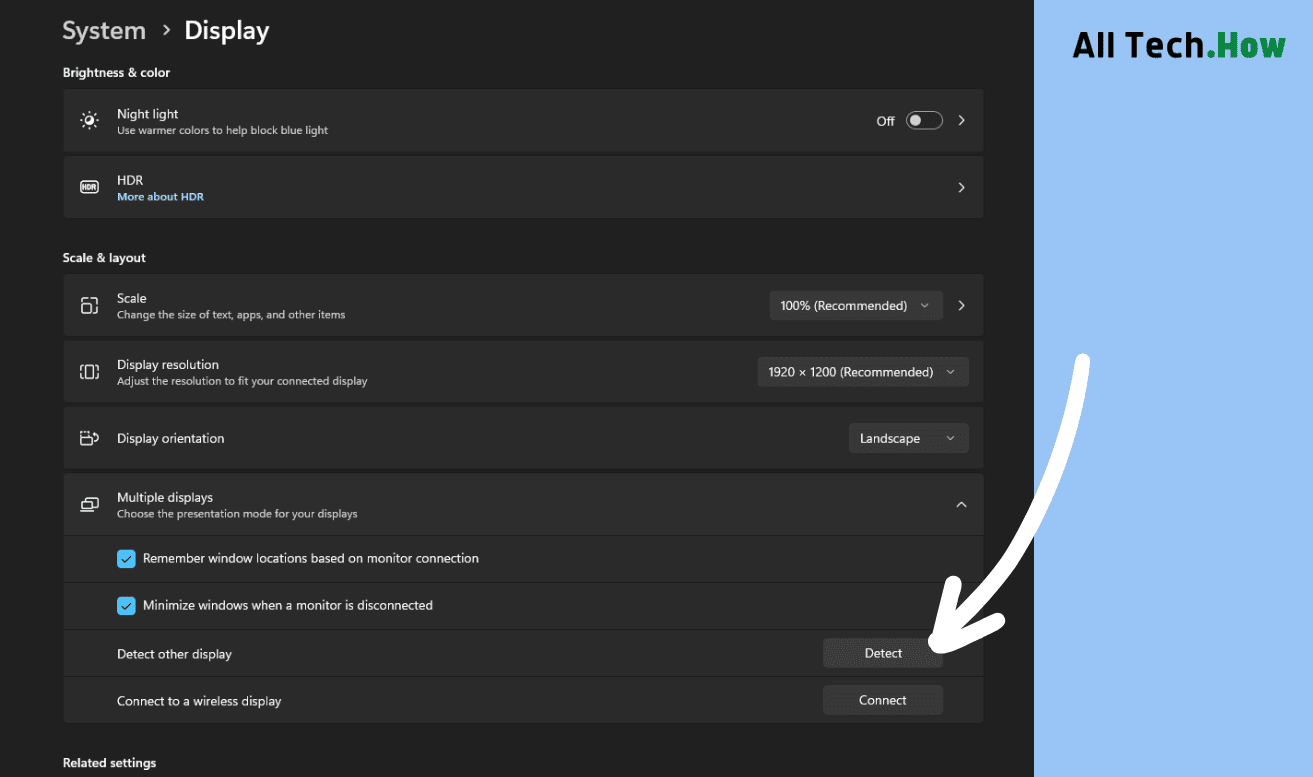Toggle the Night light switch
Image resolution: width=1313 pixels, height=777 pixels.
pyautogui.click(x=924, y=120)
